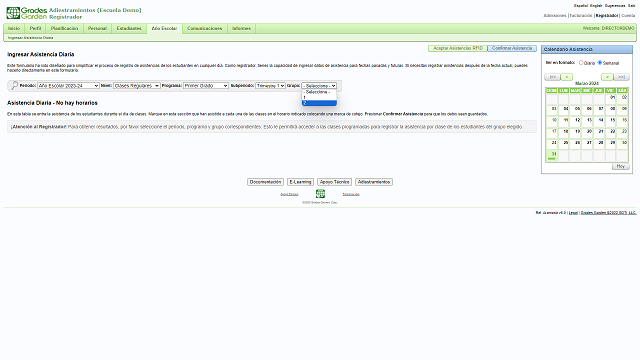Select March 01 in the calendar
This screenshot has width=640, height=360.
click(611, 99)
